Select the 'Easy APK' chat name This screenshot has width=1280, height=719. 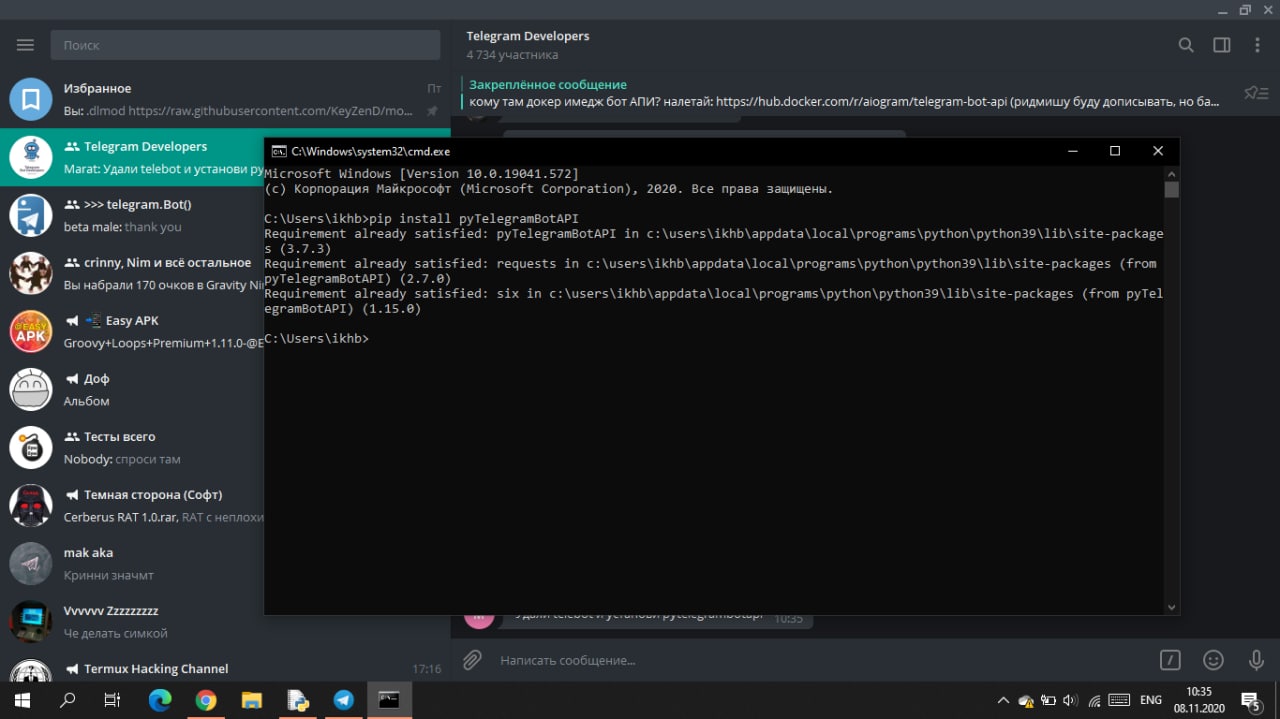[132, 321]
